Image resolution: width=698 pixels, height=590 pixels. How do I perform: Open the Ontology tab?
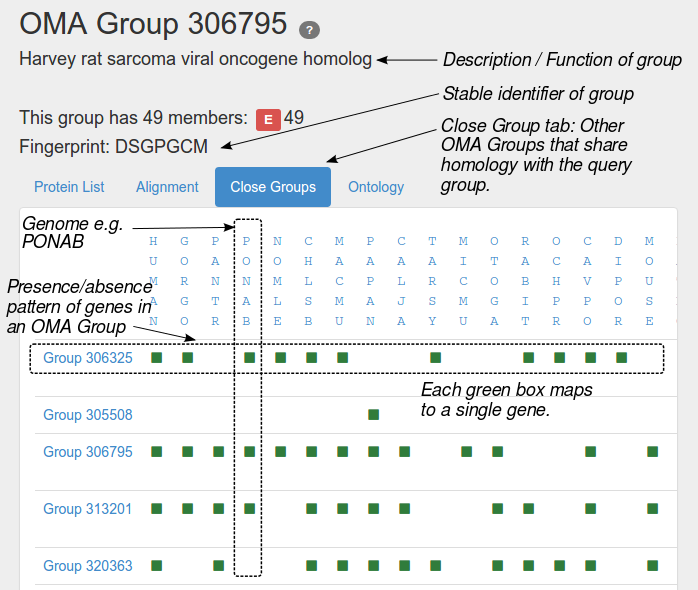coord(376,187)
